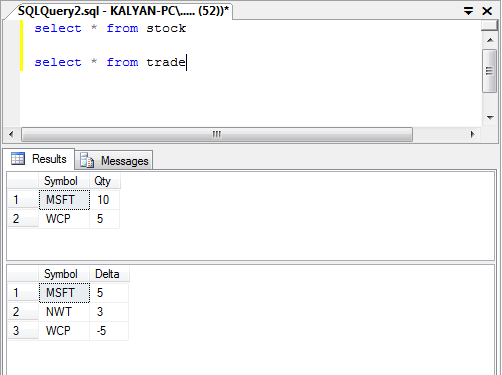502x375 pixels.
Task: Select the MSFT cell in stock results
Action: point(64,200)
